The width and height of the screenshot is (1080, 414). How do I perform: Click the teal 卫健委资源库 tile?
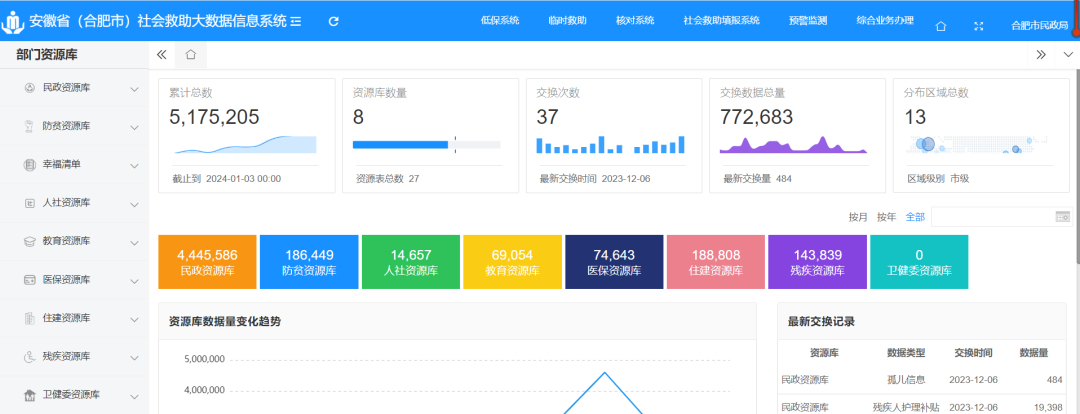click(x=919, y=262)
